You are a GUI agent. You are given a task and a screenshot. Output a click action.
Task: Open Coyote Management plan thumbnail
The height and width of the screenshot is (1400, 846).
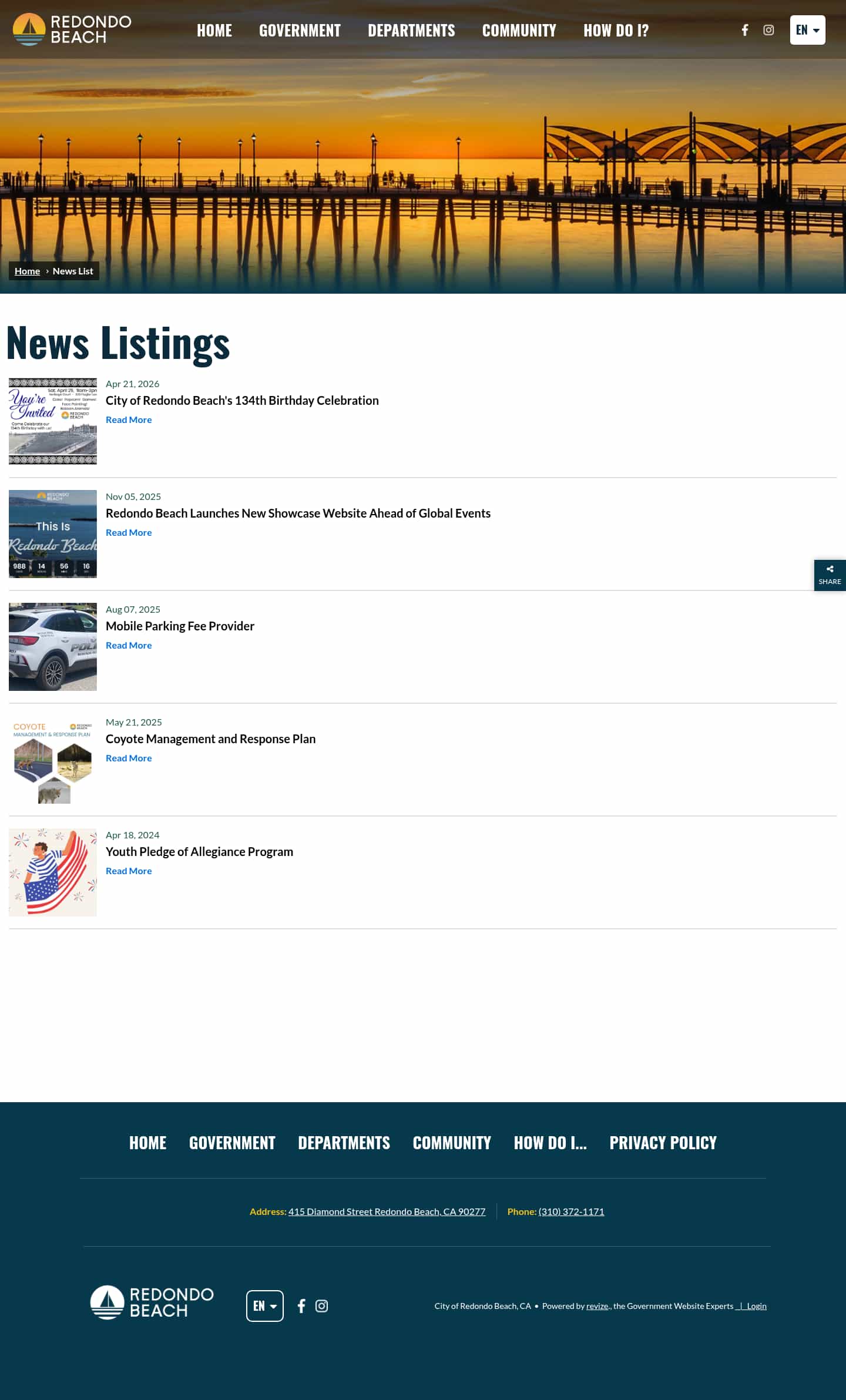click(53, 760)
